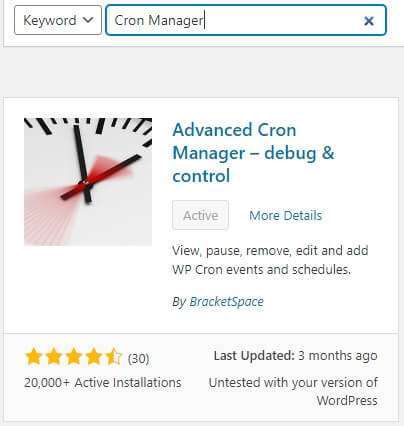Visit the BracketSpace author link
The image size is (404, 426).
(226, 302)
